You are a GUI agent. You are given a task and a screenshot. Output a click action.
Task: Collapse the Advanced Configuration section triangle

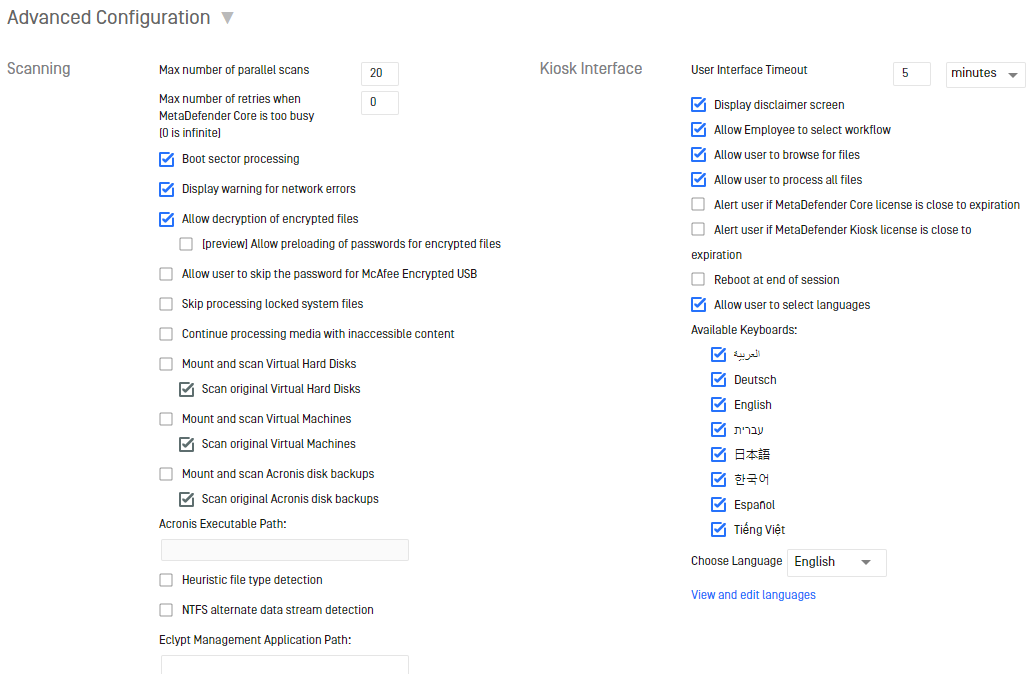227,18
